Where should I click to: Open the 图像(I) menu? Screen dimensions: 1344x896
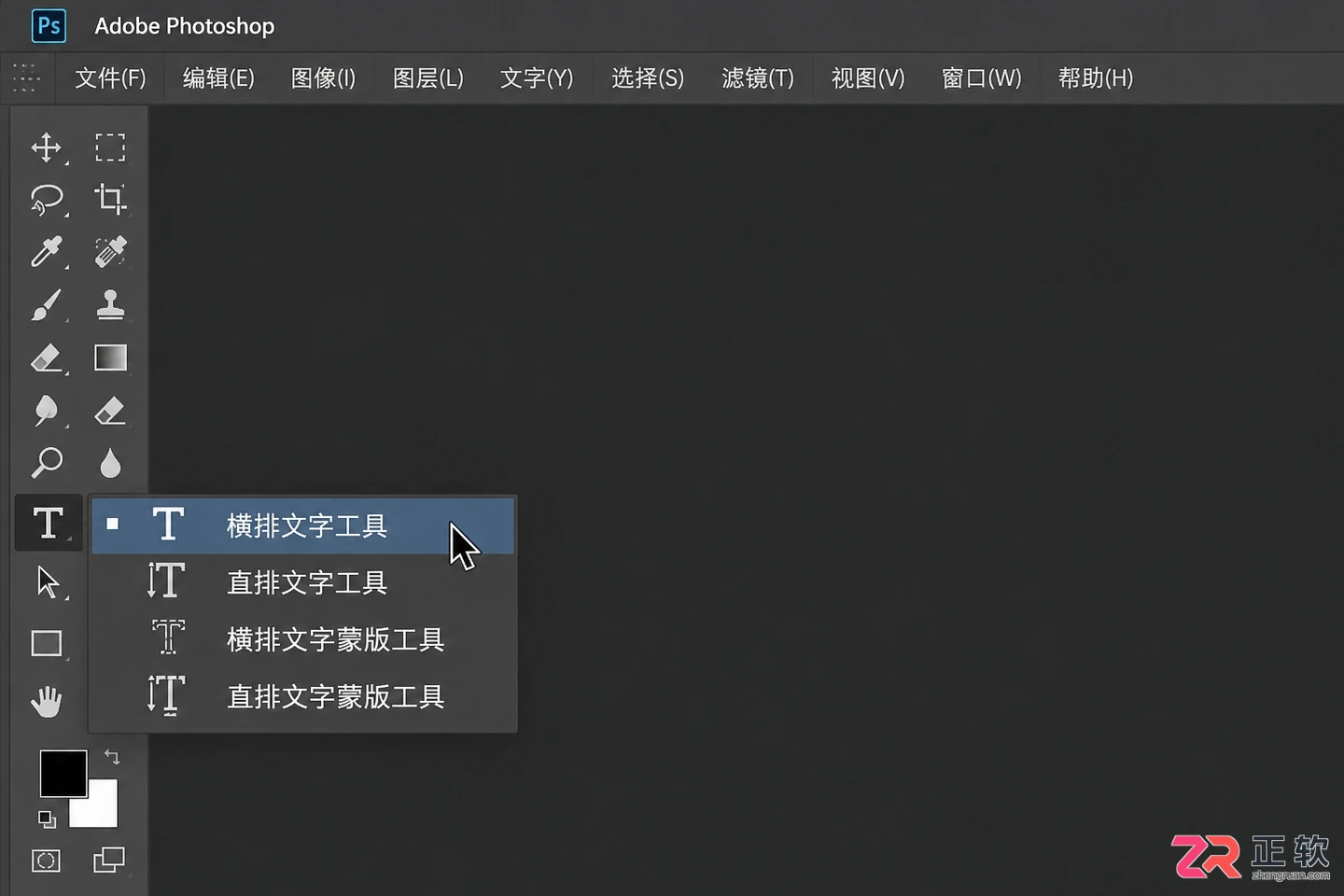click(323, 77)
